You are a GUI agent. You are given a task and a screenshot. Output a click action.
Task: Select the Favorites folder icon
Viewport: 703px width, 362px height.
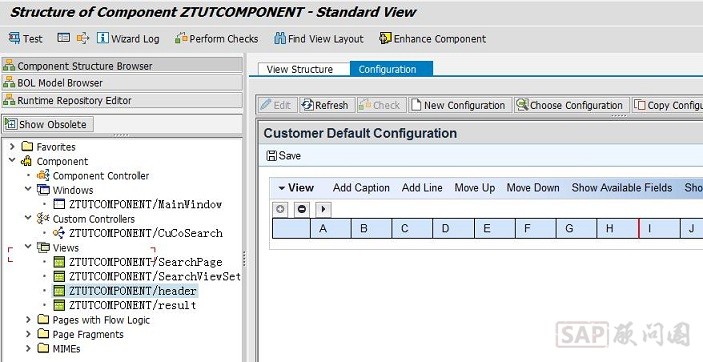tap(27, 146)
